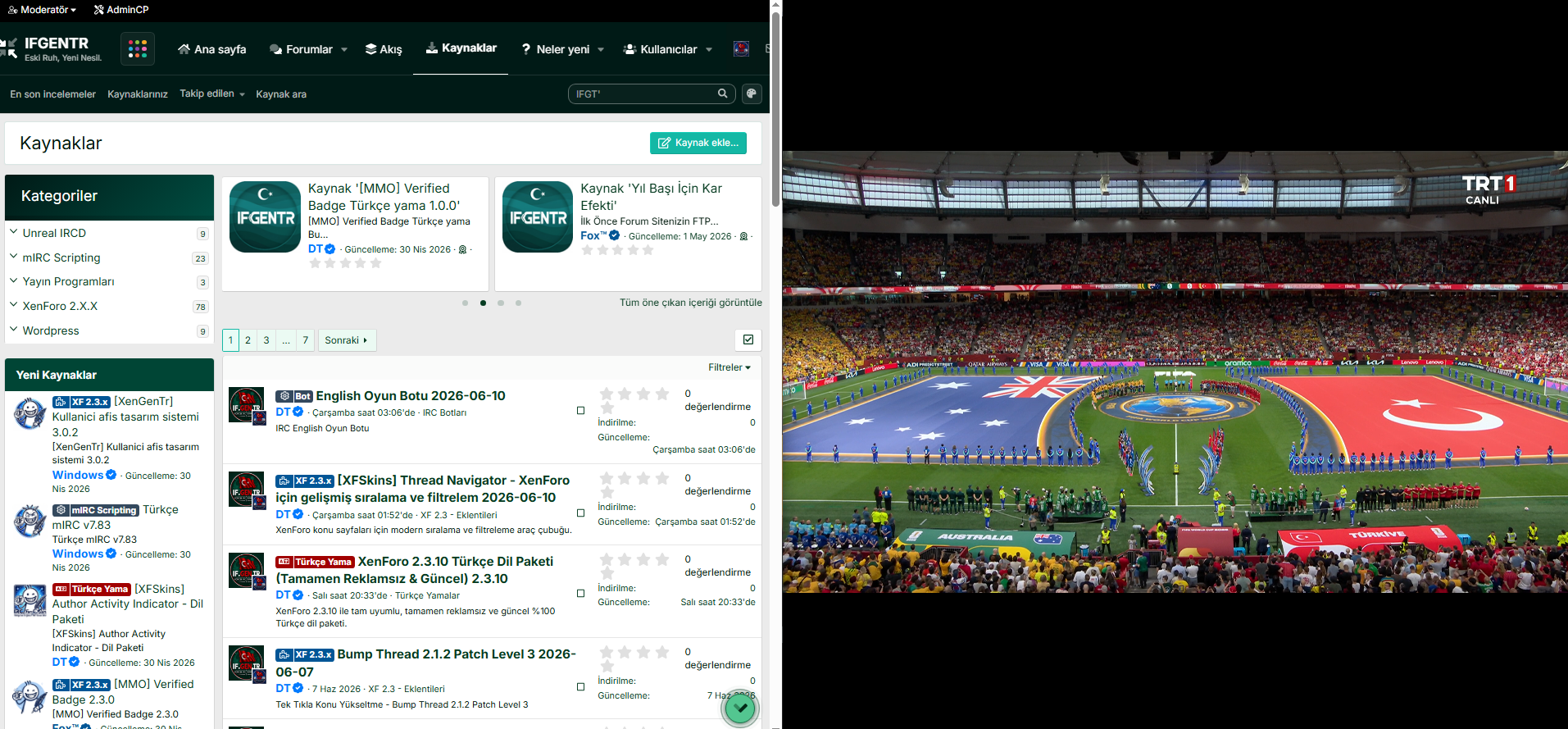
Task: Click the Ana sayfa home link
Action: 211,49
